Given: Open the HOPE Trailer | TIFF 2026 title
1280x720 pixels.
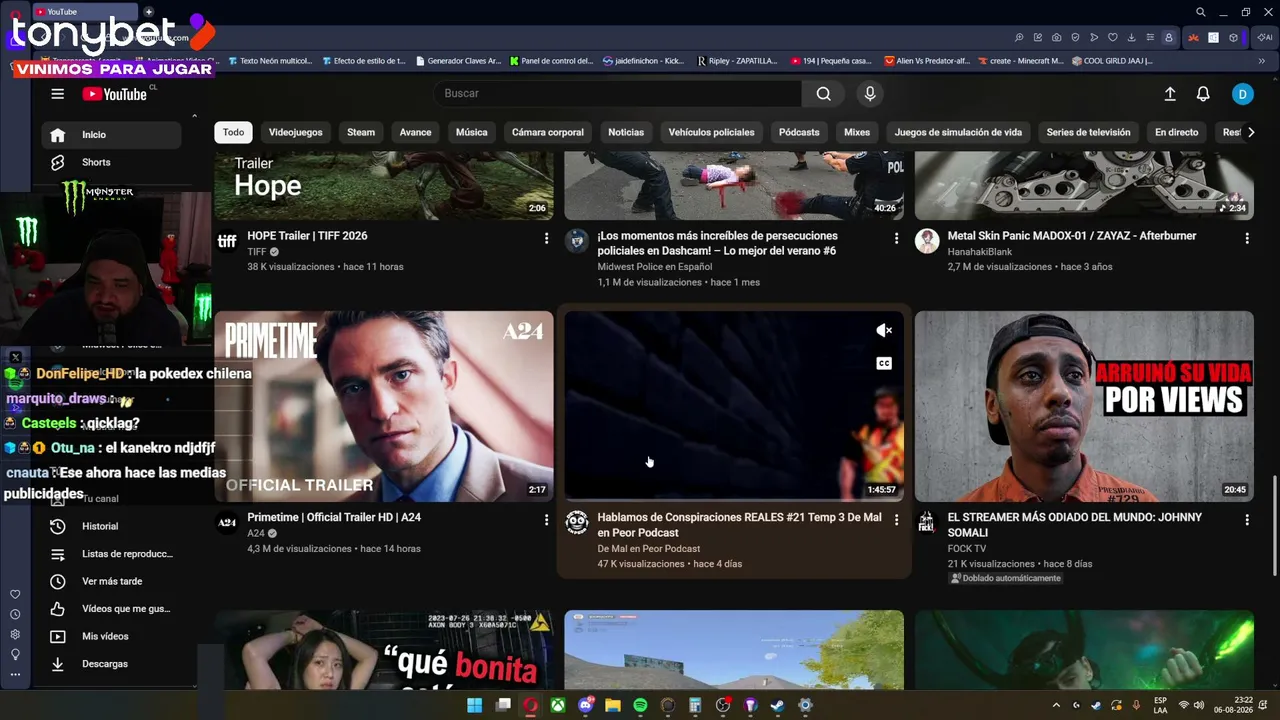Looking at the screenshot, I should [x=307, y=236].
